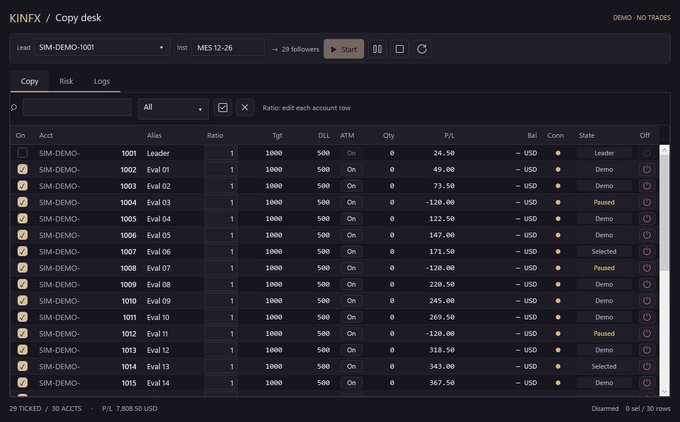Screen dimensions: 680x422
Task: Untick the On checkbox for account 1013
Action: [23, 350]
